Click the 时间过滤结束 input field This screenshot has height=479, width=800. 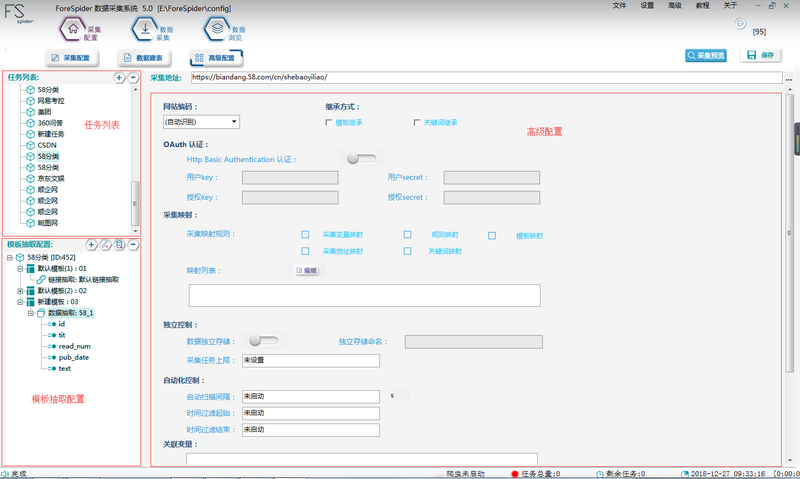coord(311,430)
